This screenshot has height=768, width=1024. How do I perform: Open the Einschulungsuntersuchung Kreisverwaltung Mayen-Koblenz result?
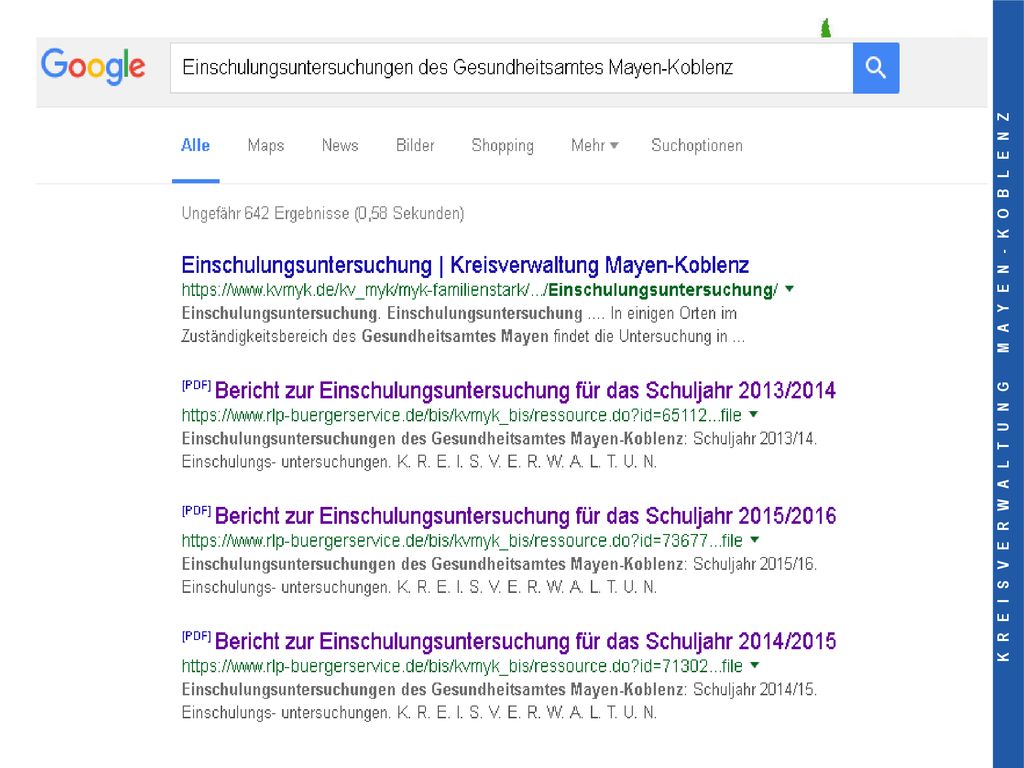point(465,265)
